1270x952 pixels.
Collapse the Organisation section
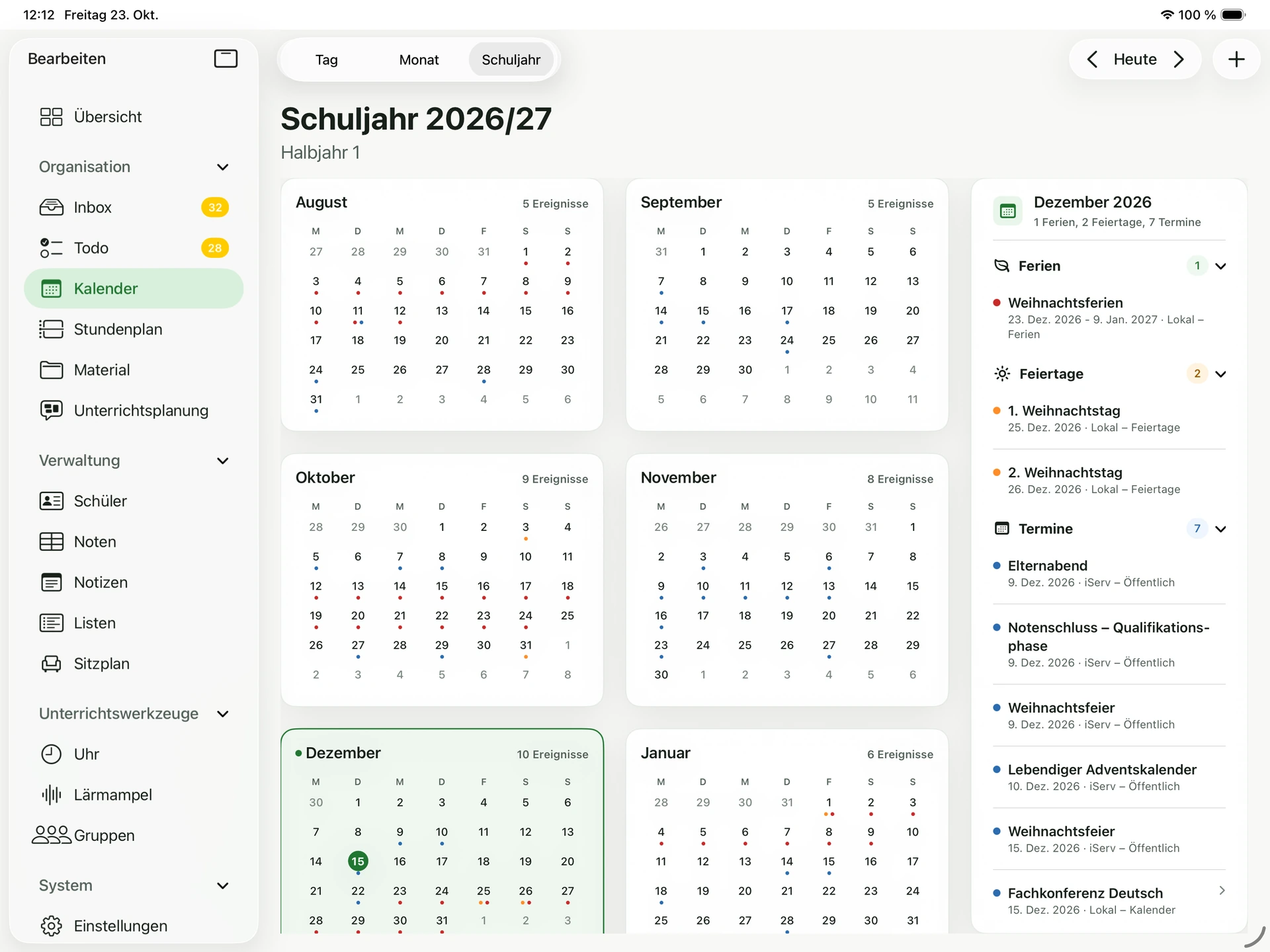pyautogui.click(x=223, y=167)
